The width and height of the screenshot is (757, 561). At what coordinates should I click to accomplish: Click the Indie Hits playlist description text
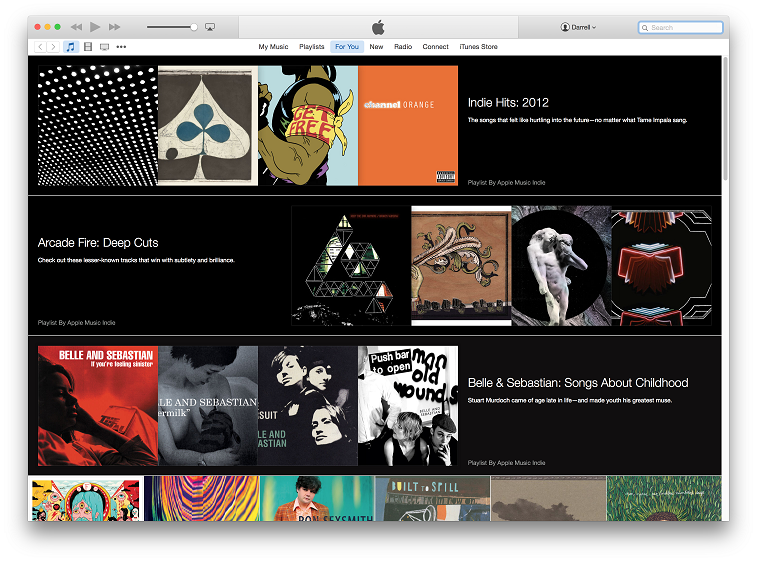coord(577,120)
